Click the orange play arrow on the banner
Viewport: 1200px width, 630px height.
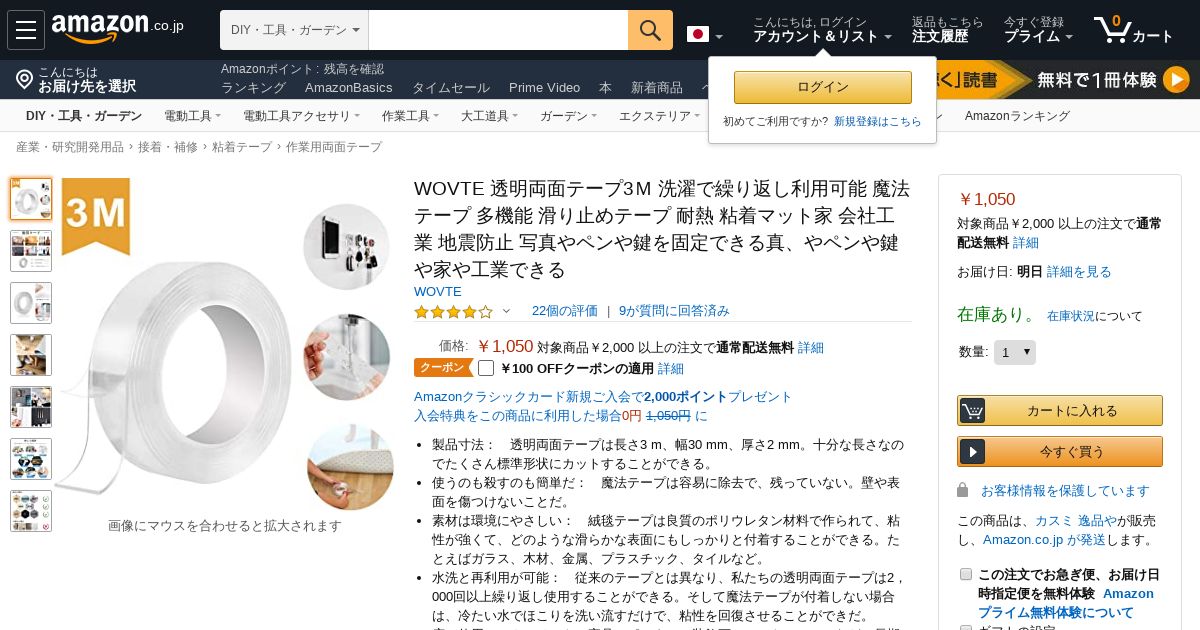1176,79
